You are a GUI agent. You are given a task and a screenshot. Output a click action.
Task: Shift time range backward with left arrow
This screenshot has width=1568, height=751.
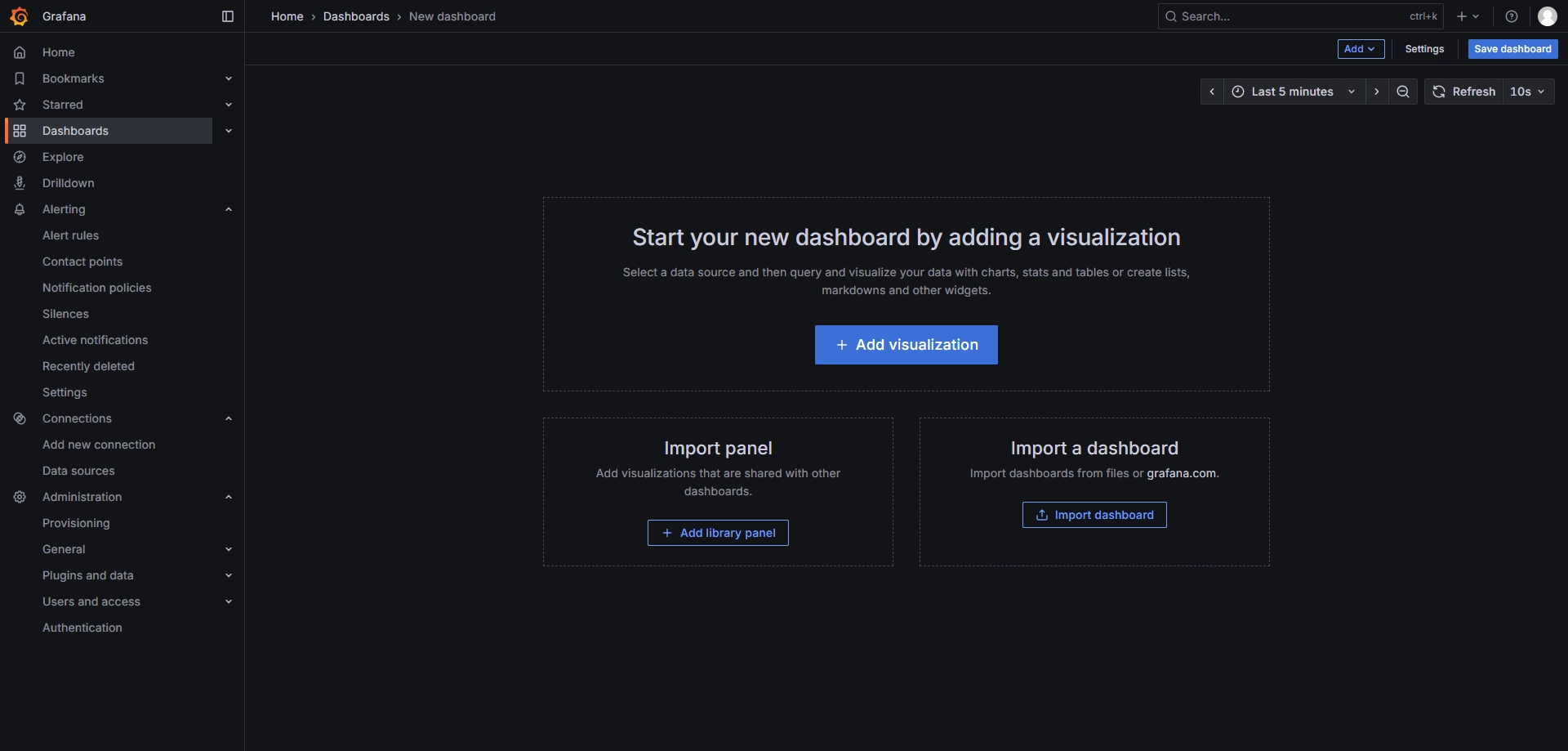1212,92
